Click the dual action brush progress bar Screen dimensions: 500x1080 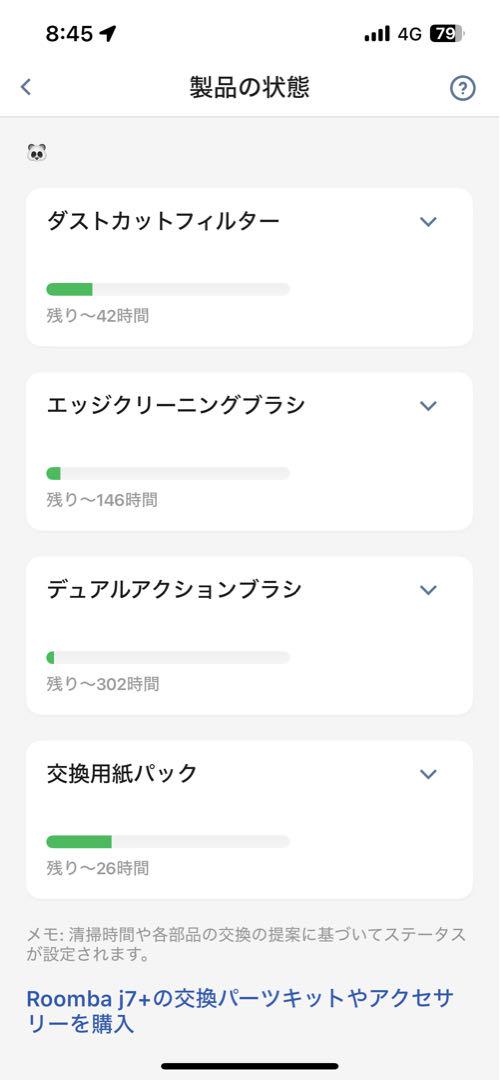pos(168,658)
